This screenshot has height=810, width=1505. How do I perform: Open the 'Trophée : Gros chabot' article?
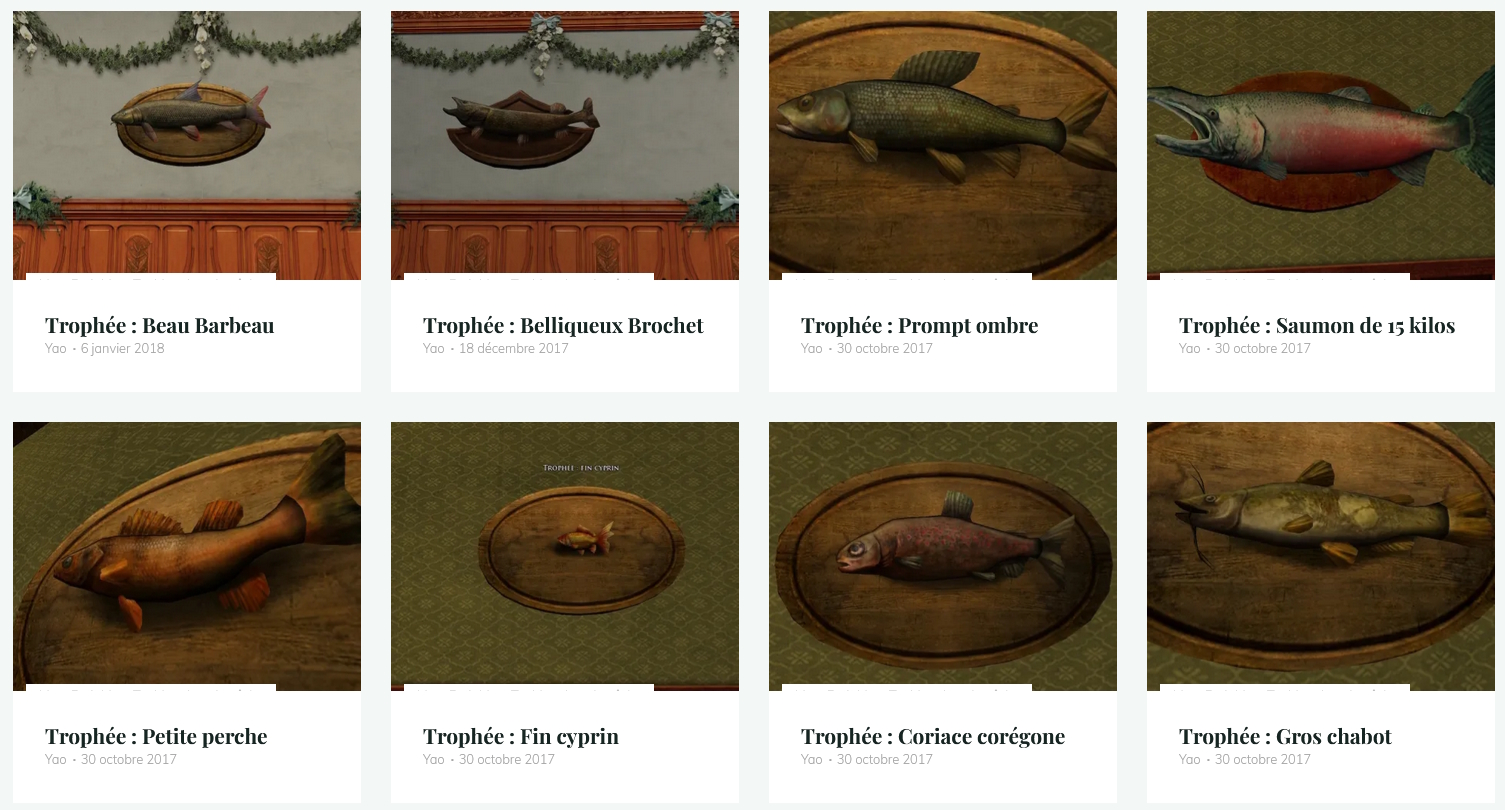click(1285, 737)
